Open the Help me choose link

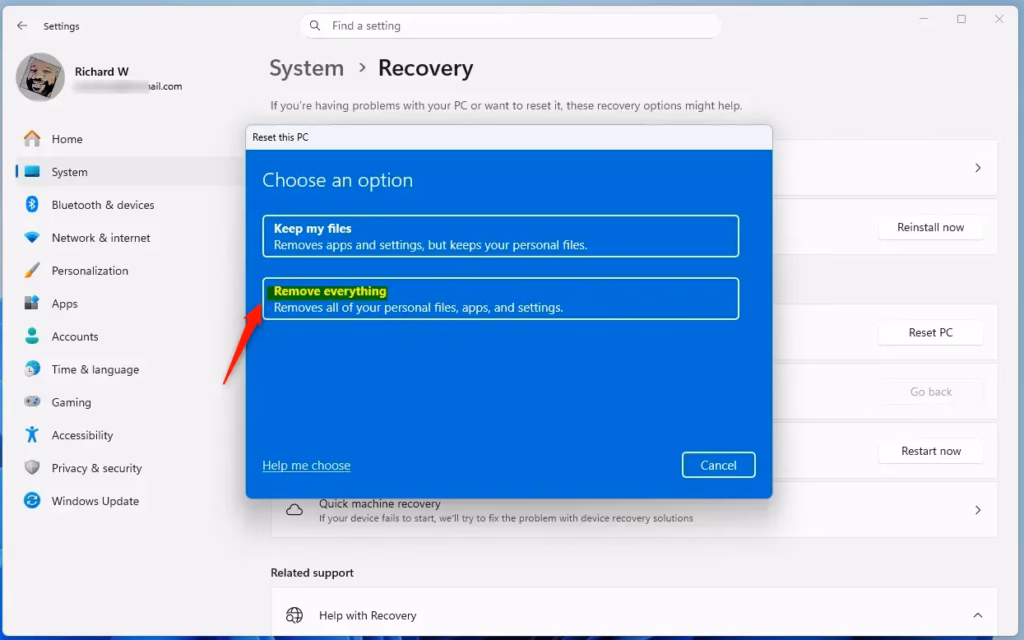coord(306,465)
